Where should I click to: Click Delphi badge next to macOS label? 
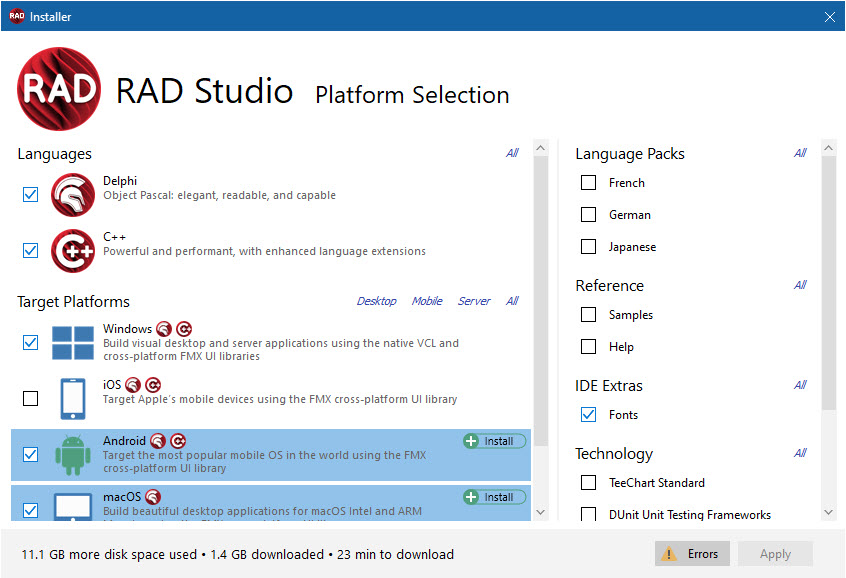[x=153, y=497]
